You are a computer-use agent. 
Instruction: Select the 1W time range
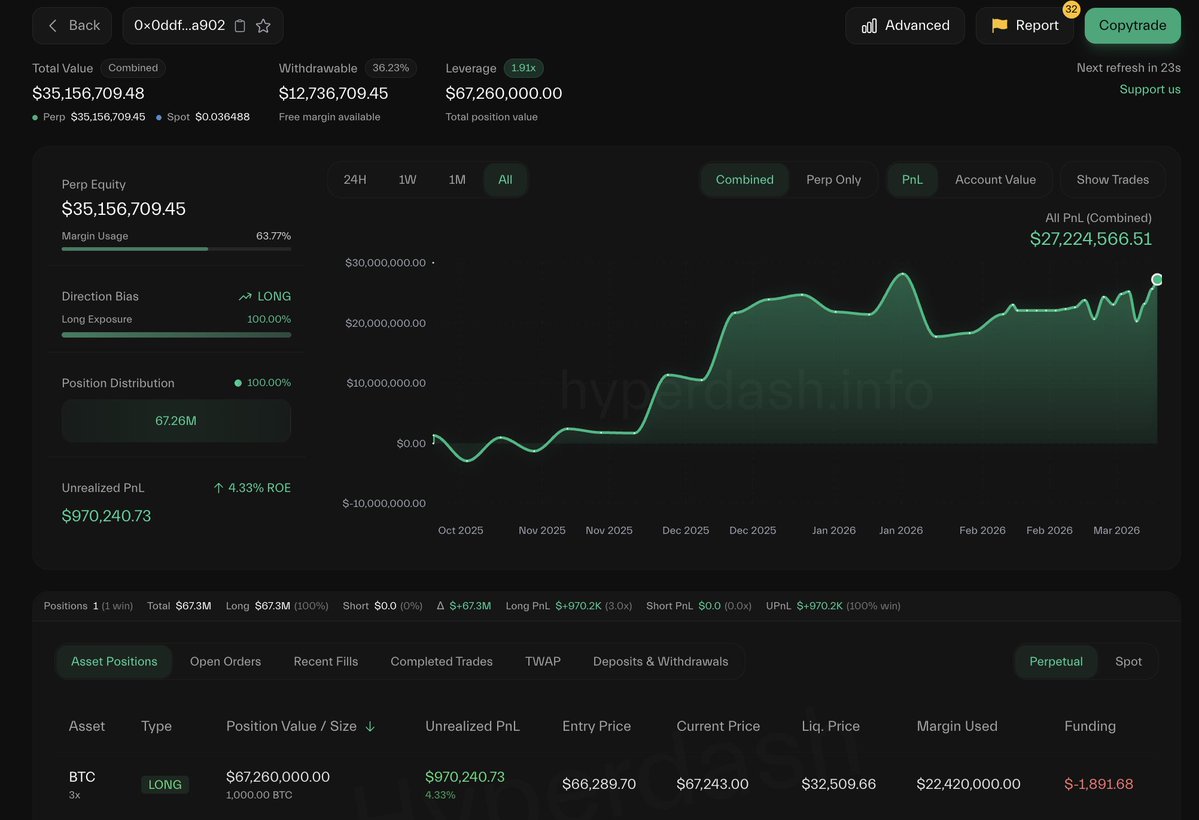[x=408, y=180]
